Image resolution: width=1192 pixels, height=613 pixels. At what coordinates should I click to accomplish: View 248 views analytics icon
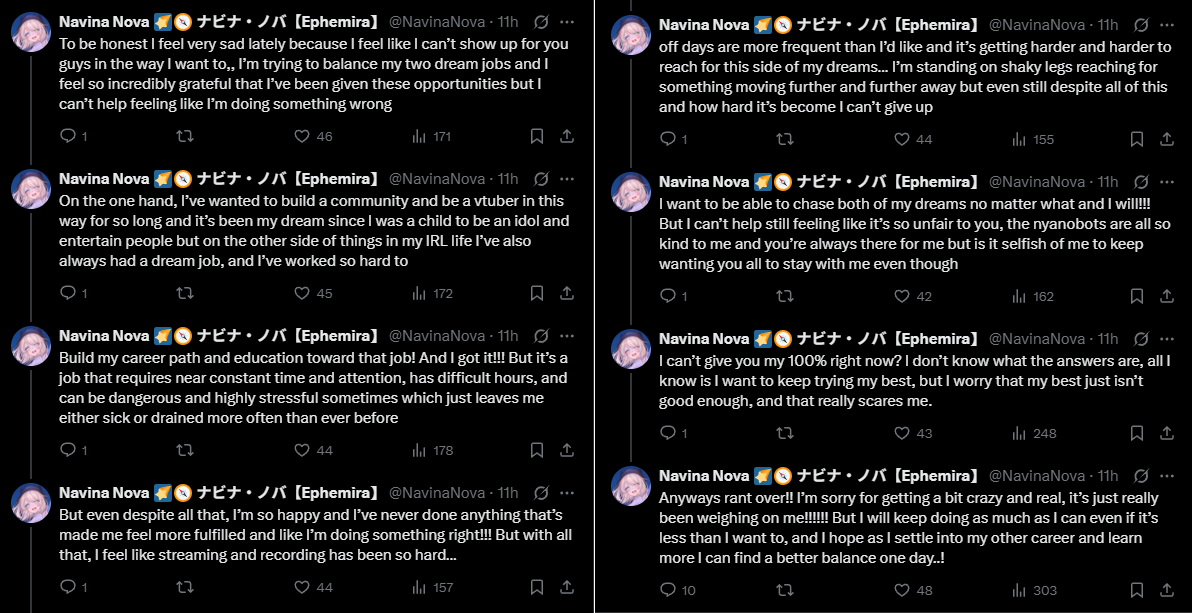click(x=1019, y=433)
